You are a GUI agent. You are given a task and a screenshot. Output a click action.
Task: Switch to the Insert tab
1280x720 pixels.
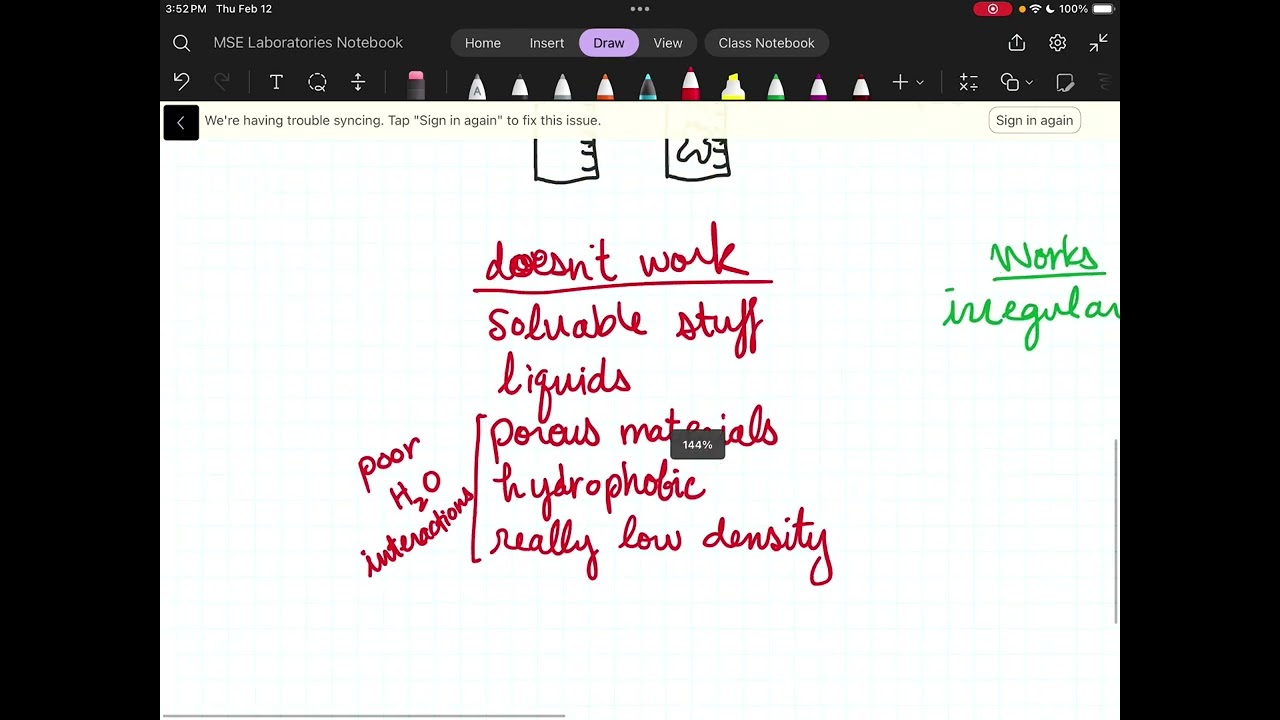click(x=547, y=43)
